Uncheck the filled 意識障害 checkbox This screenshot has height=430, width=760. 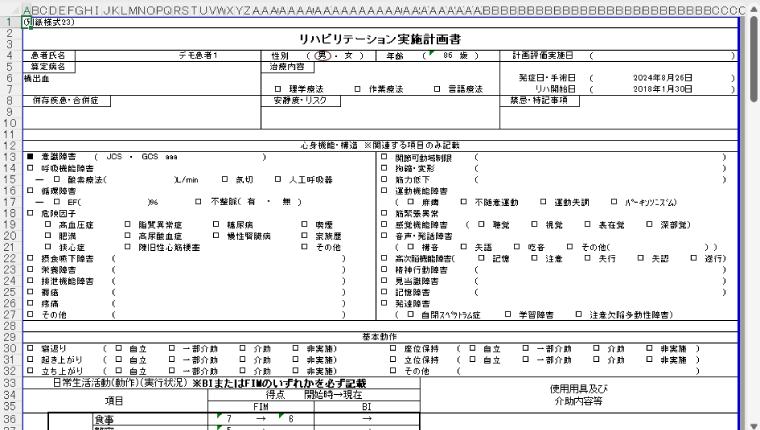coord(30,157)
